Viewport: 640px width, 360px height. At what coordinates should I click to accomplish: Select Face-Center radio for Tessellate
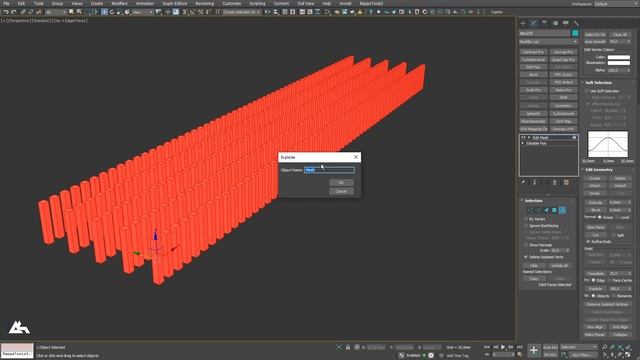coord(609,280)
